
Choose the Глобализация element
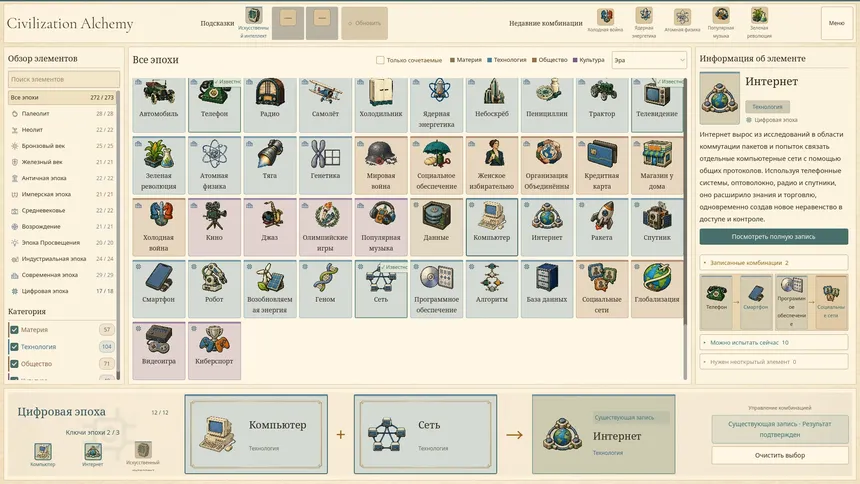coord(657,289)
